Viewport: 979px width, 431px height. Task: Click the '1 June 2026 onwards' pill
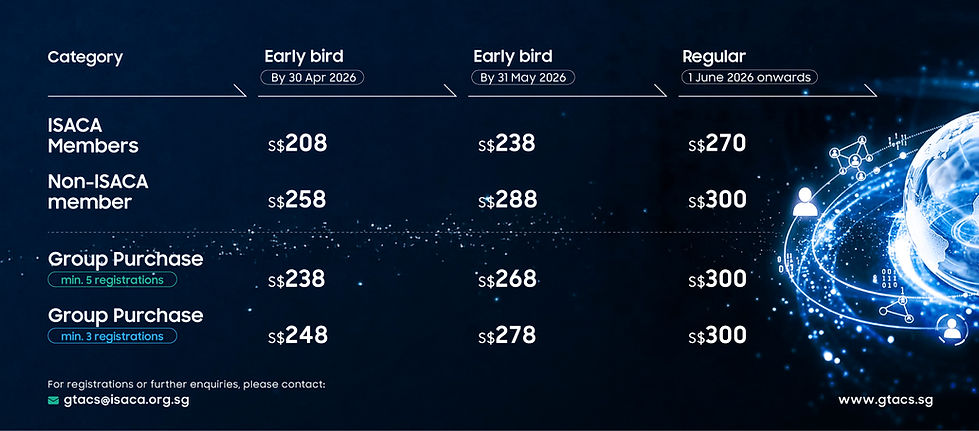tap(749, 77)
